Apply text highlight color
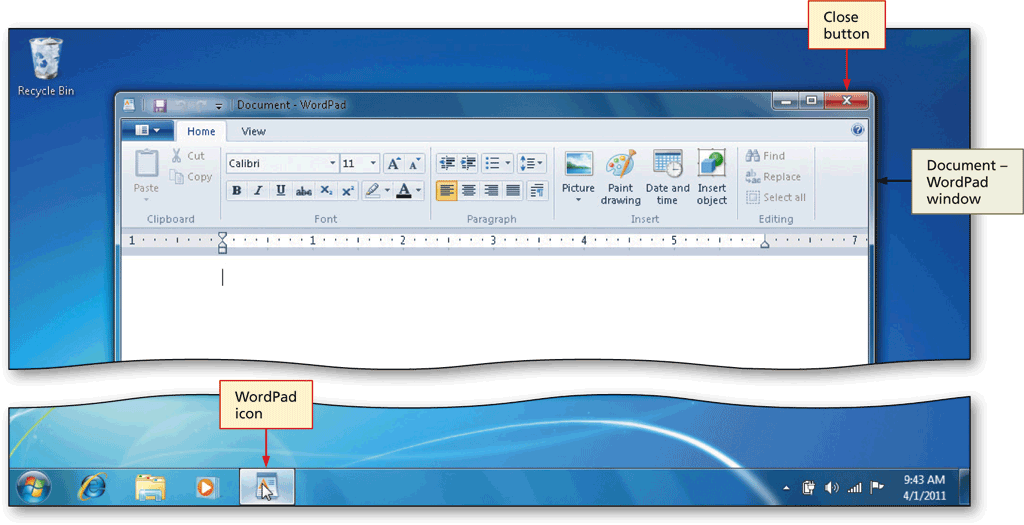This screenshot has width=1024, height=525. click(372, 191)
